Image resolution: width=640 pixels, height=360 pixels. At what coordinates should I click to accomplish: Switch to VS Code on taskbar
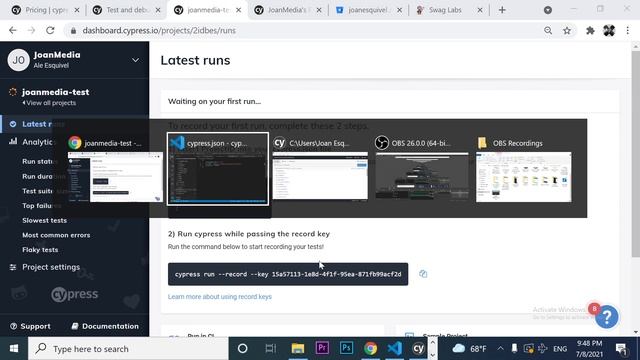(395, 349)
